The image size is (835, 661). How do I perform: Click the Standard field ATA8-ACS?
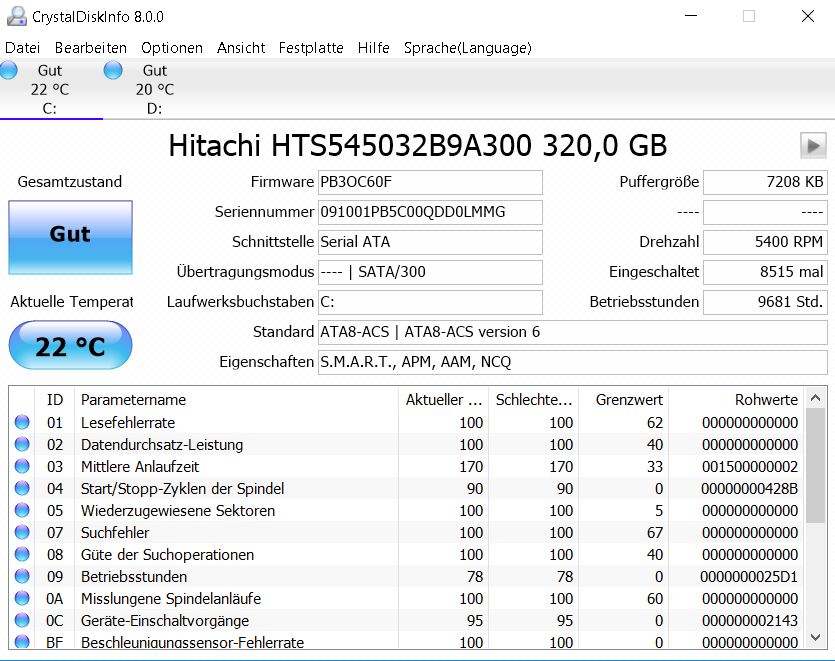(x=572, y=332)
